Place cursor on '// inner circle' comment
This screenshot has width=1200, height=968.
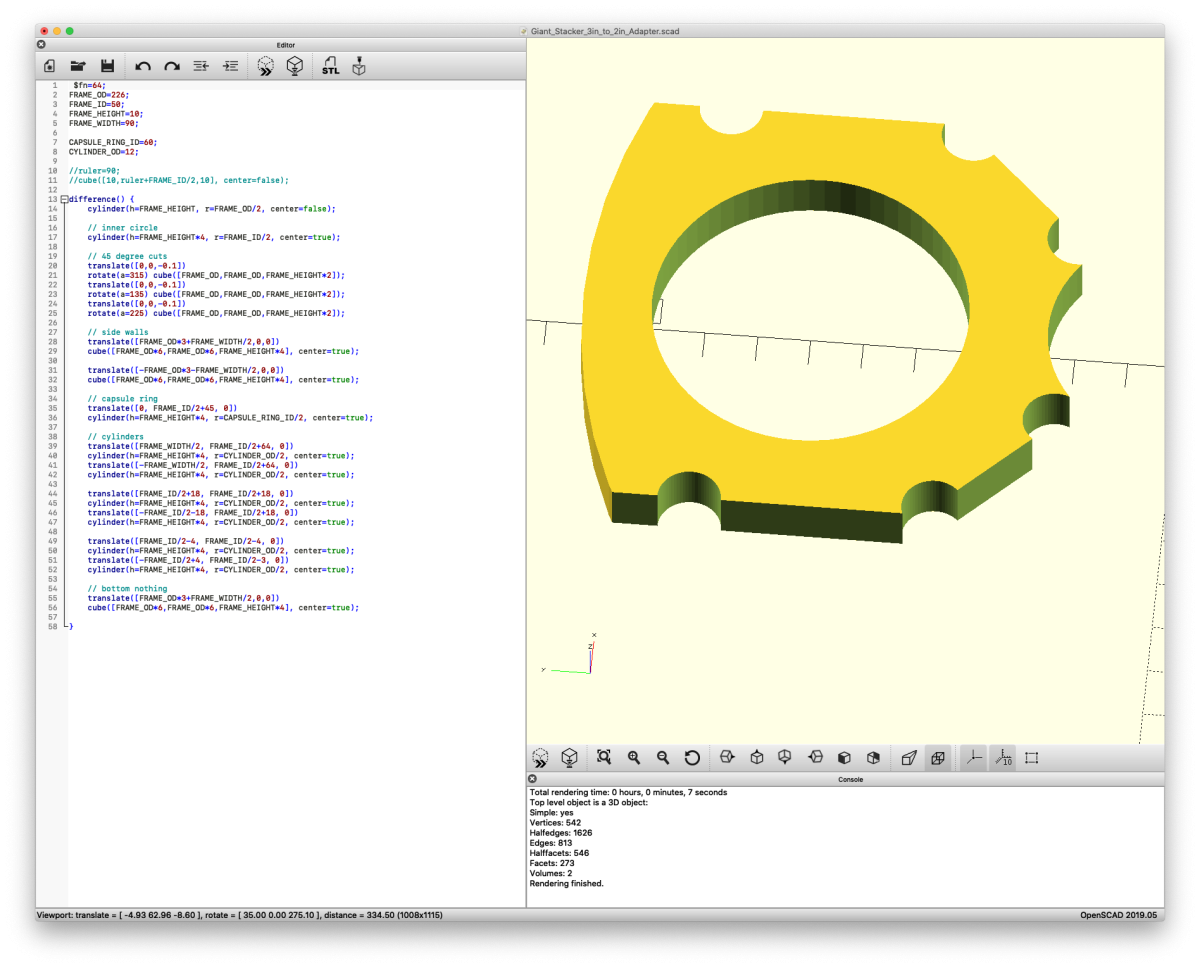[122, 228]
